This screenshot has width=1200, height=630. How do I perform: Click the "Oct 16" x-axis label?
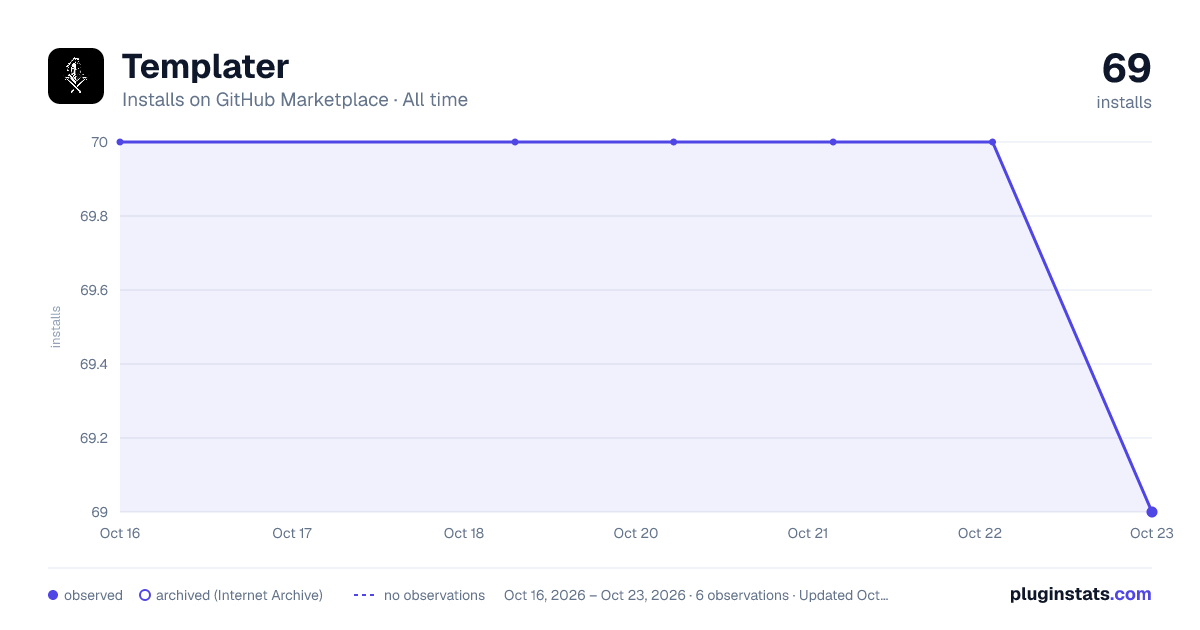(120, 533)
